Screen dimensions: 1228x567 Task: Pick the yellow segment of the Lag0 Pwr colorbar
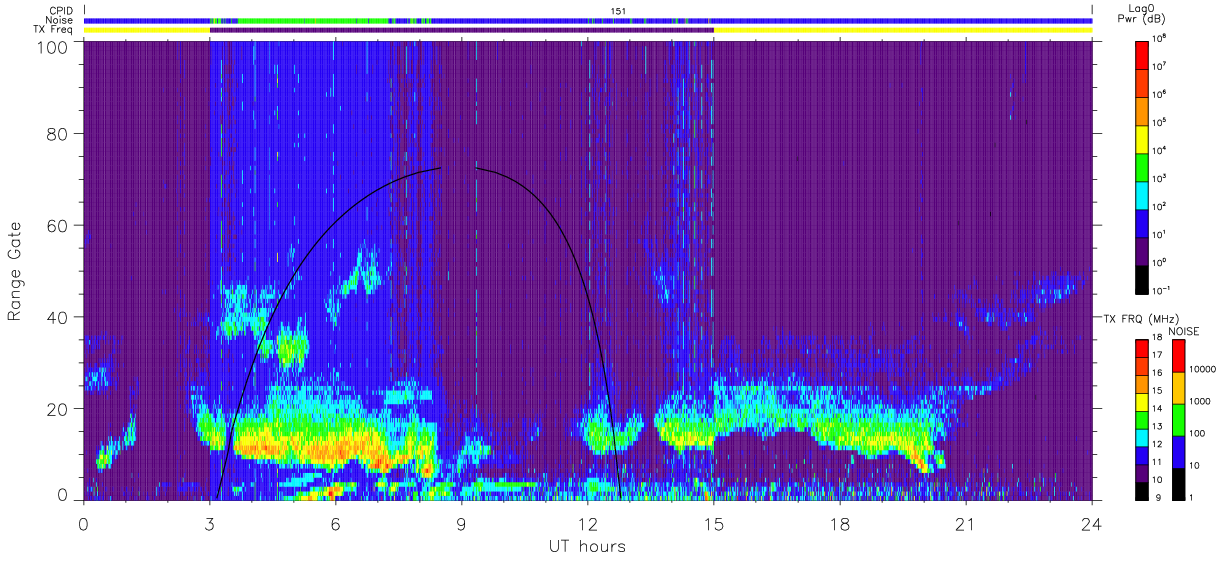(1142, 137)
